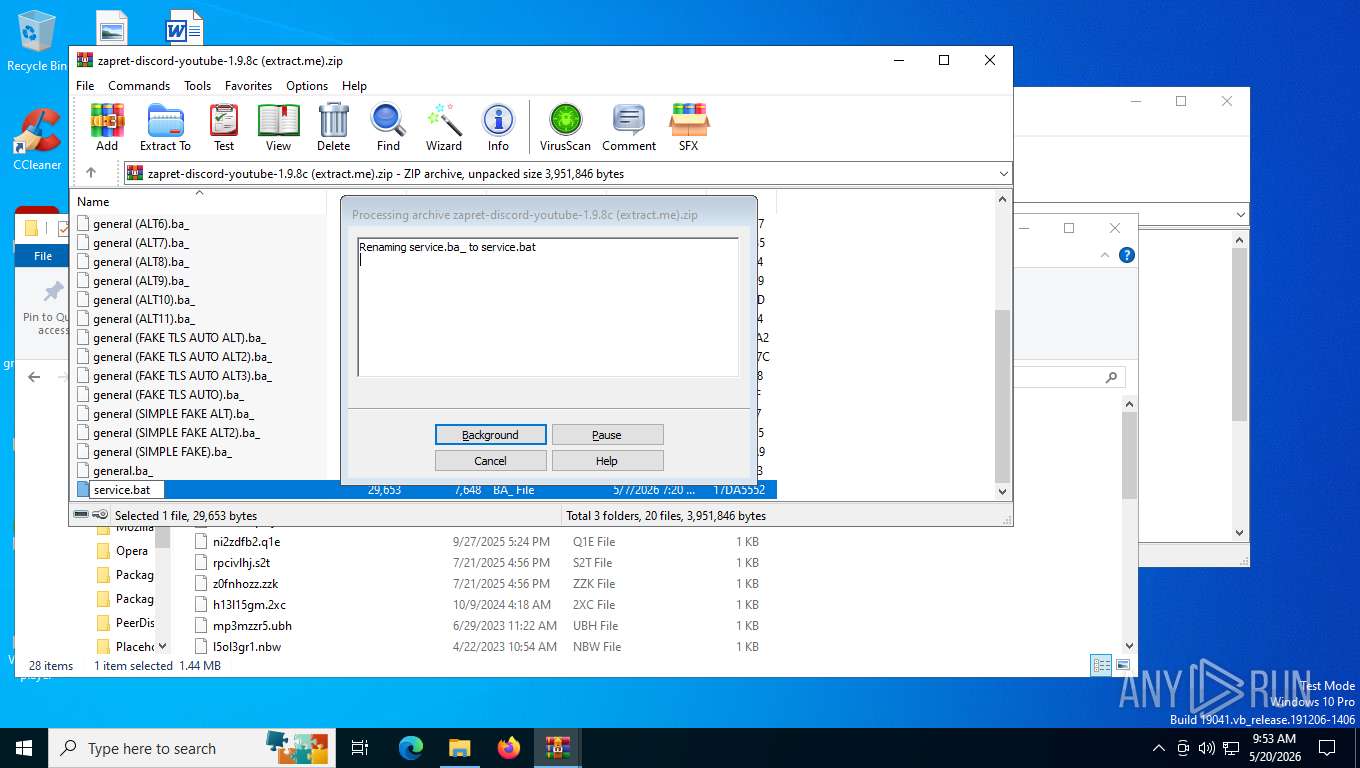Screen dimensions: 1360x768
Task: Select general (ALT6).ba_ file
Action: [141, 224]
